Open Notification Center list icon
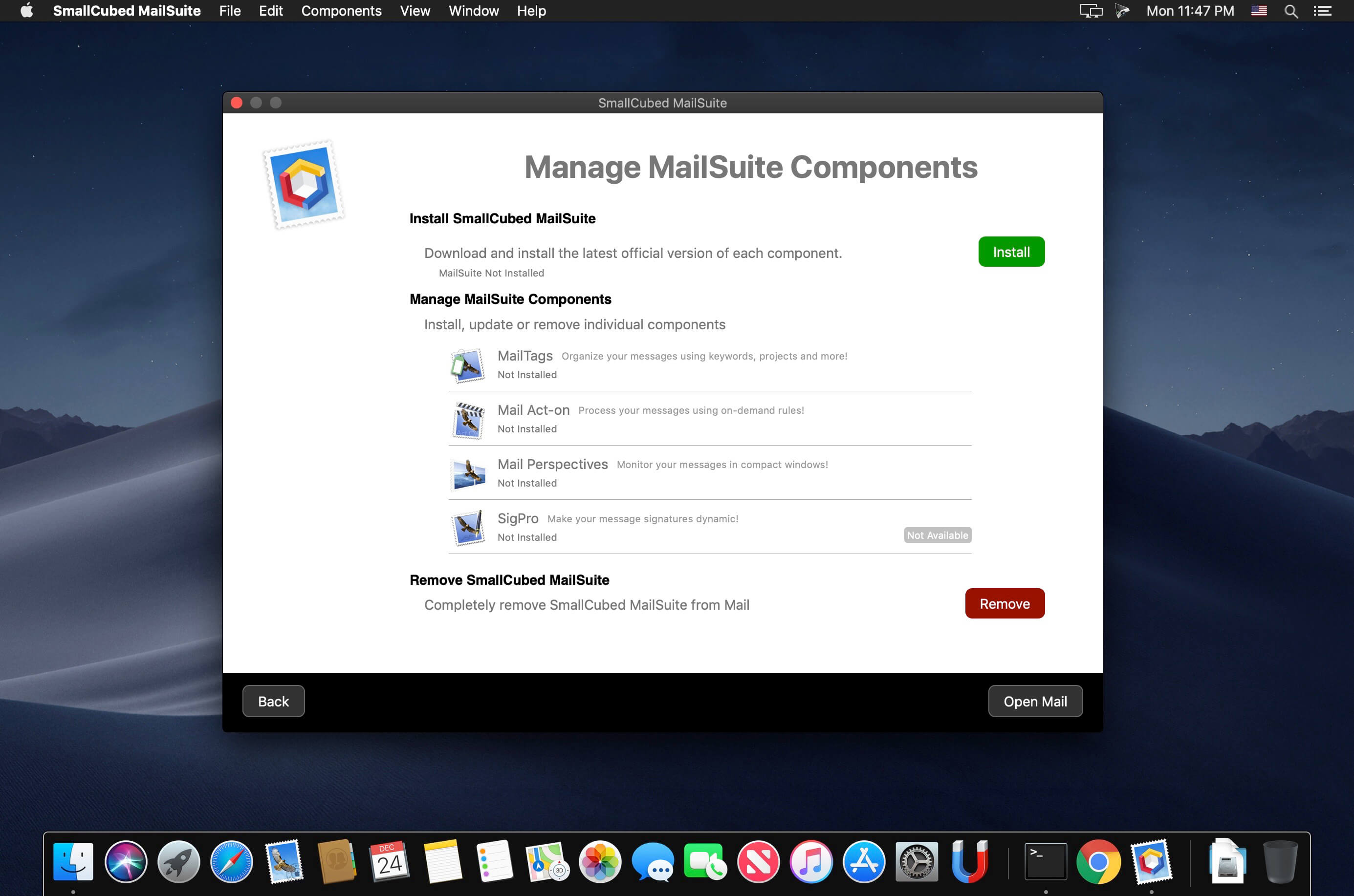The image size is (1354, 896). click(x=1322, y=11)
